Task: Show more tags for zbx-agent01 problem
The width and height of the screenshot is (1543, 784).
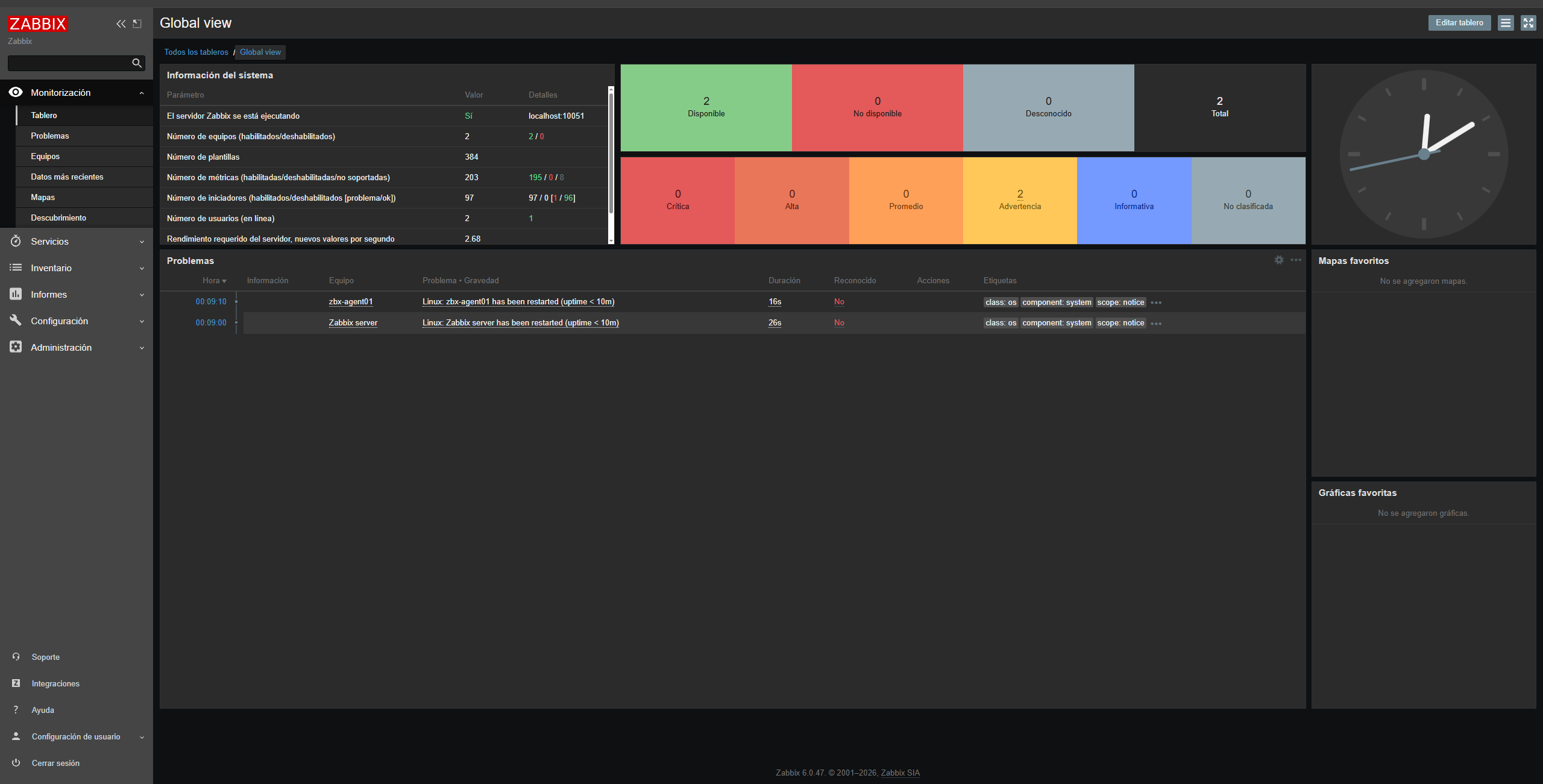Action: [x=1156, y=303]
